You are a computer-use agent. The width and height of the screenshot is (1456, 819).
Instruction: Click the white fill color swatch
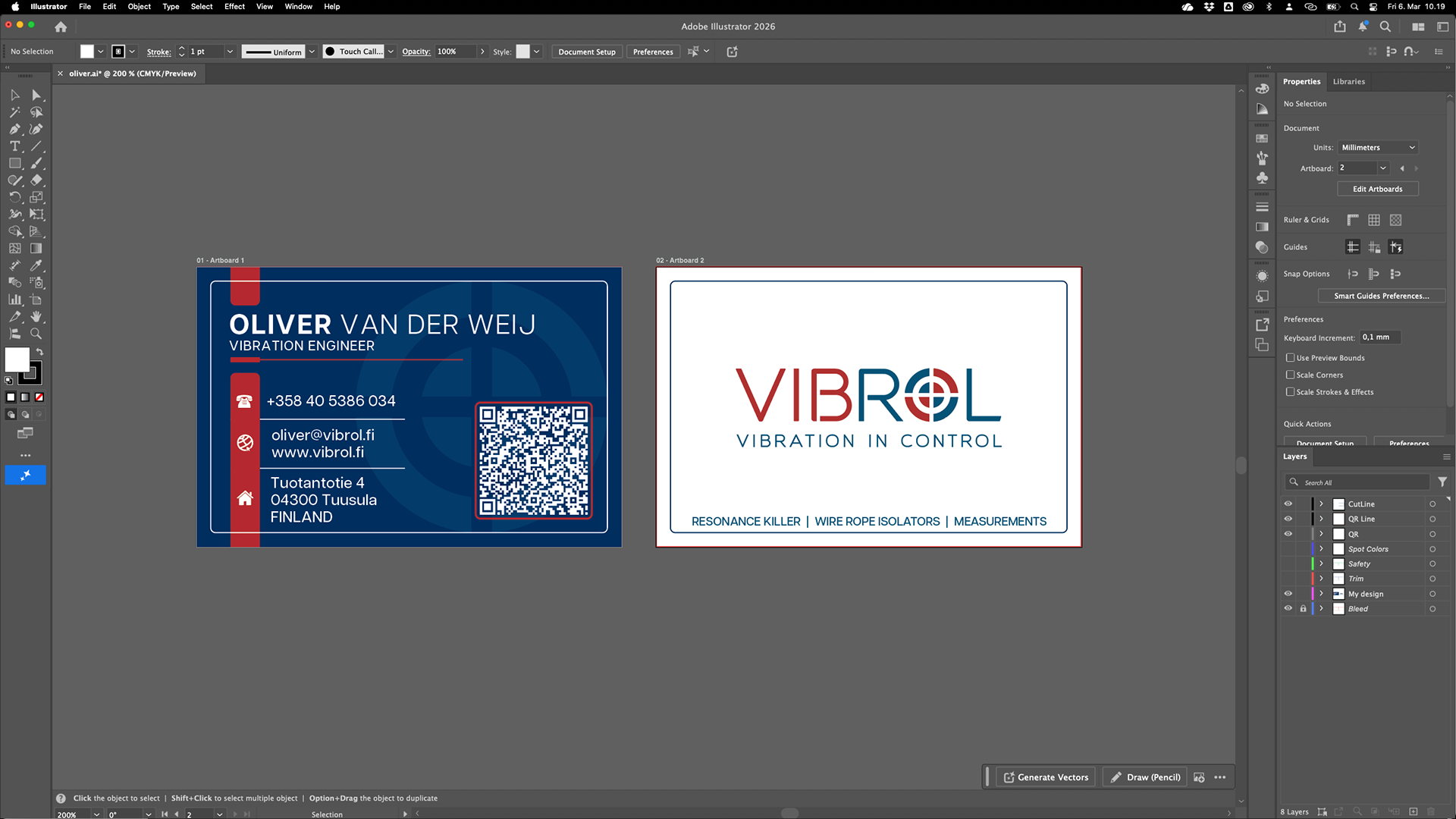coord(17,360)
